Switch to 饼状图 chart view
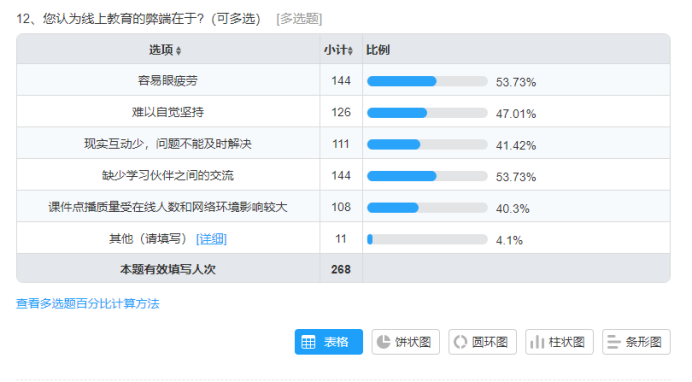This screenshot has width=692, height=382. [406, 342]
